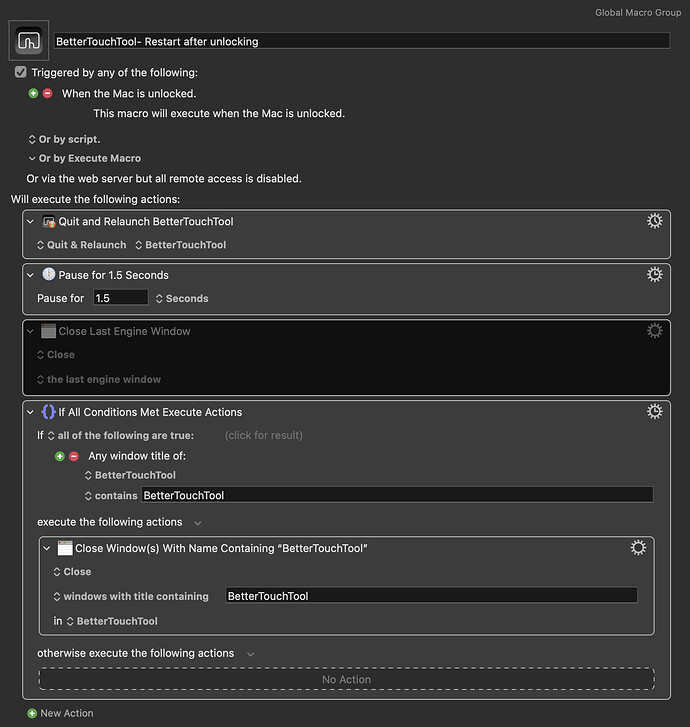Open gear menu for Close Window(s) action
690x727 pixels.
(x=638, y=548)
